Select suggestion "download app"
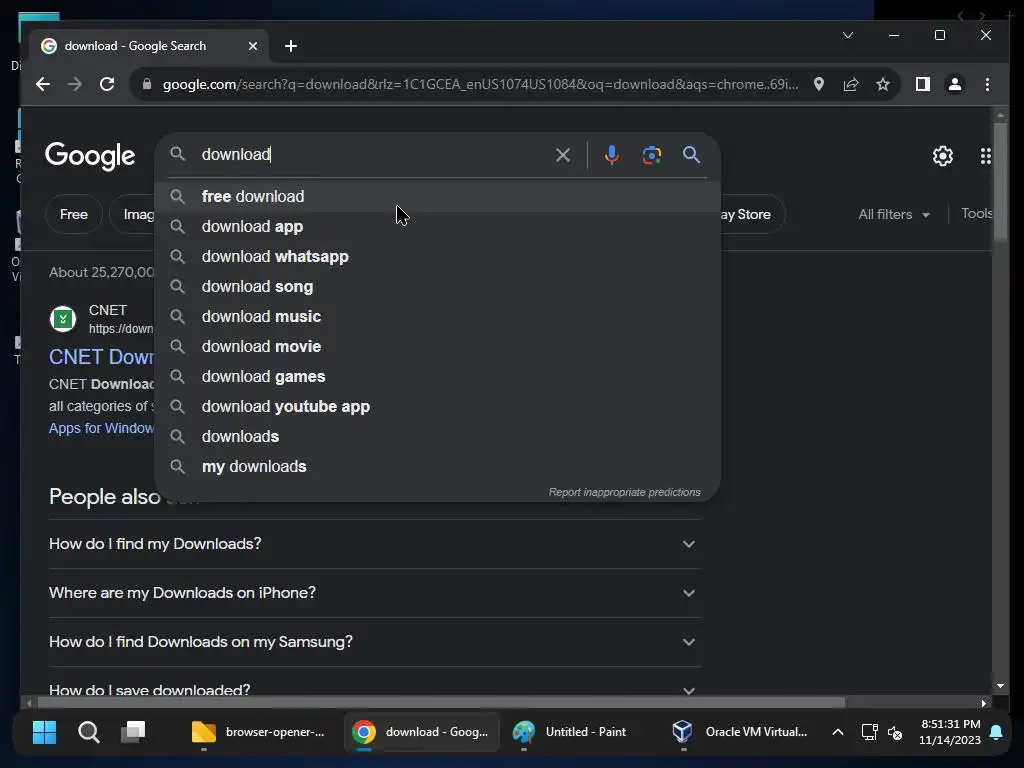This screenshot has height=768, width=1024. (438, 227)
